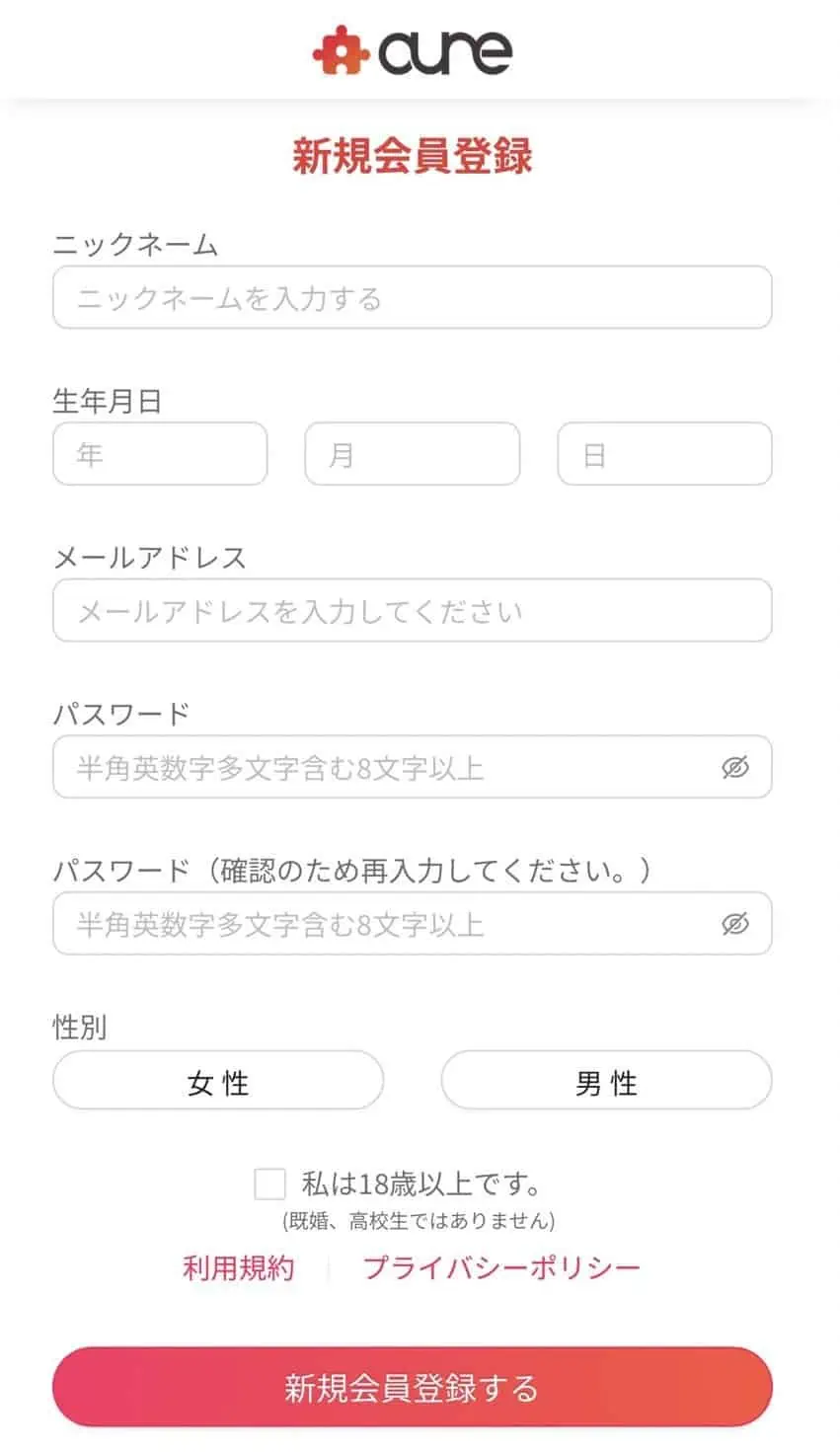Open the 月 birth month selector
The image size is (840, 1452).
pyautogui.click(x=413, y=454)
